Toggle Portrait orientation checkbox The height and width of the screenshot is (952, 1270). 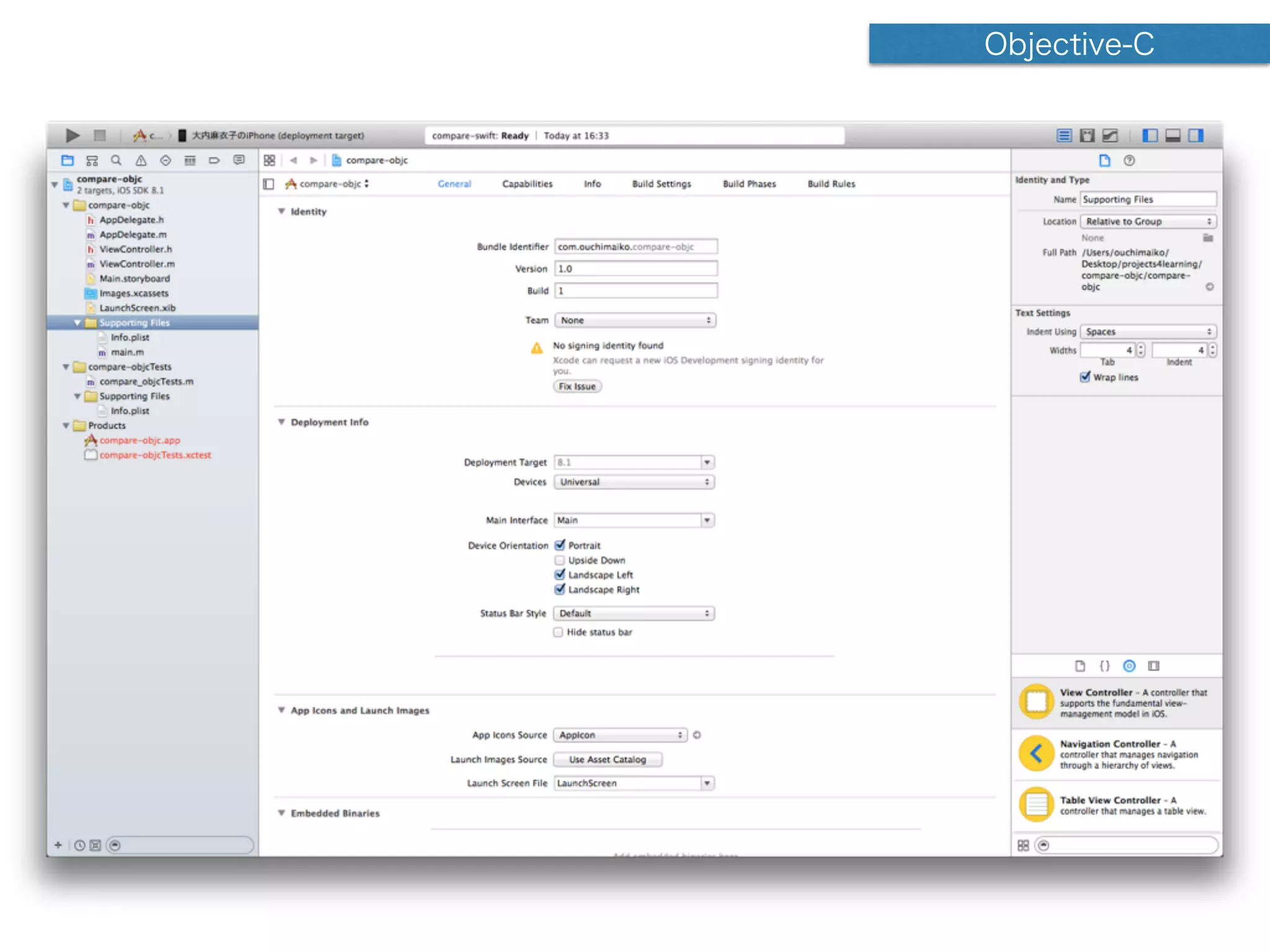(x=560, y=545)
